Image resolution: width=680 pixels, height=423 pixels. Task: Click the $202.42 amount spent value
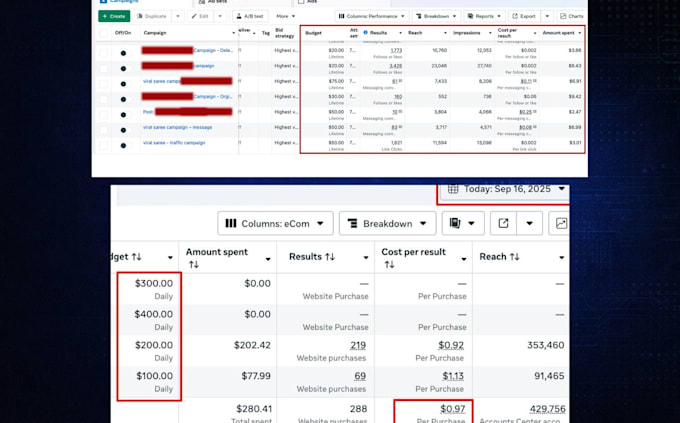(x=252, y=345)
